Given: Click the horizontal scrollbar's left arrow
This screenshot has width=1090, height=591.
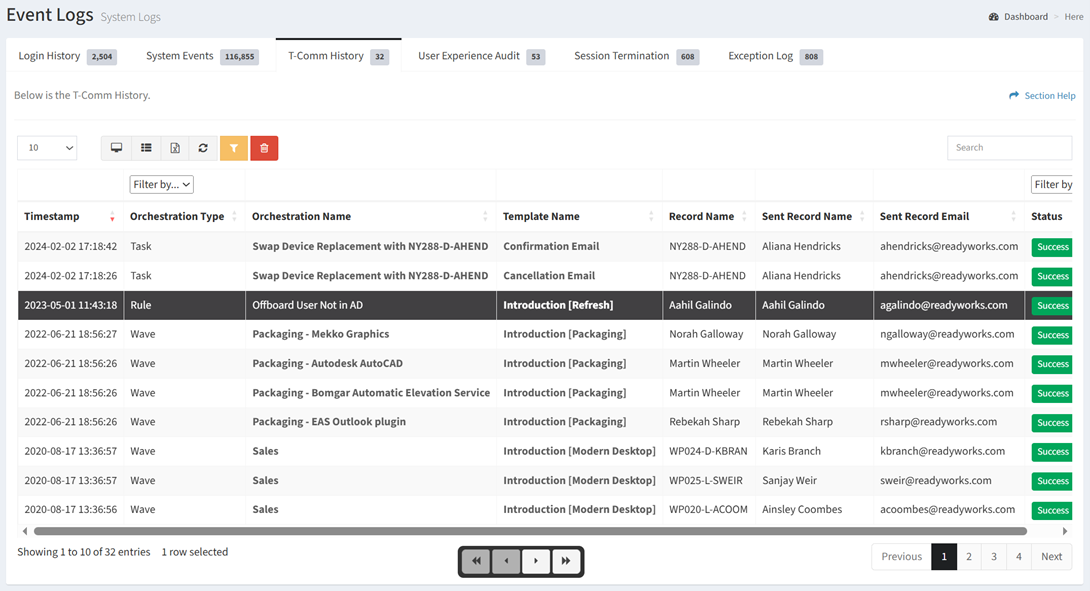Looking at the screenshot, I should pos(25,531).
